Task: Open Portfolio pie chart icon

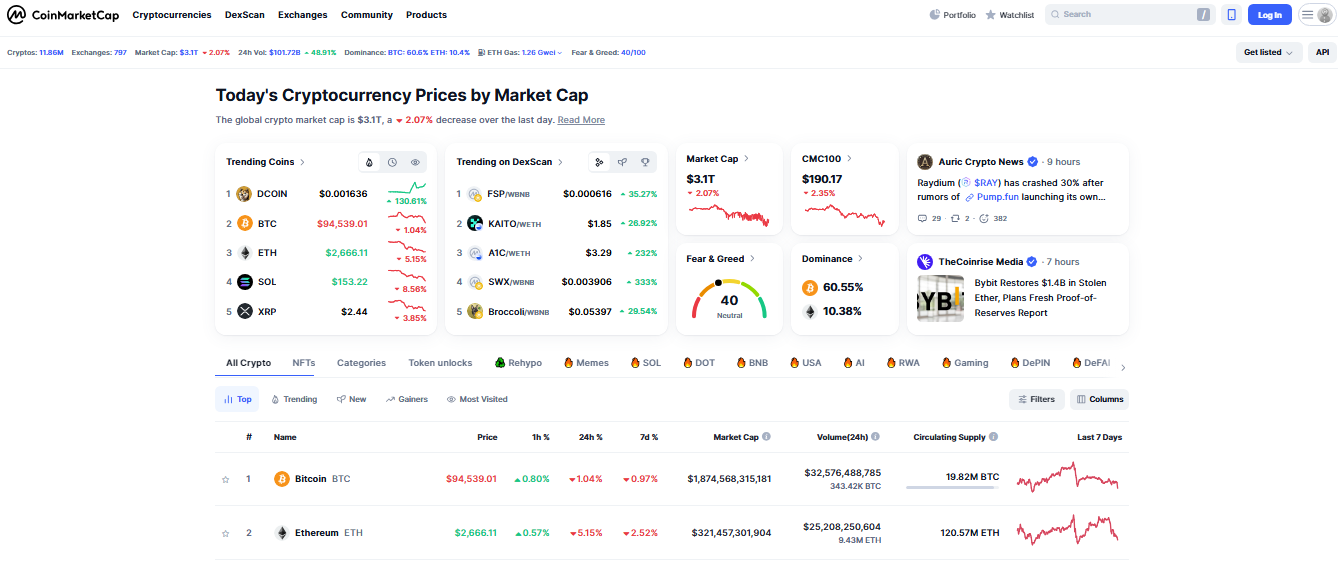Action: (935, 15)
